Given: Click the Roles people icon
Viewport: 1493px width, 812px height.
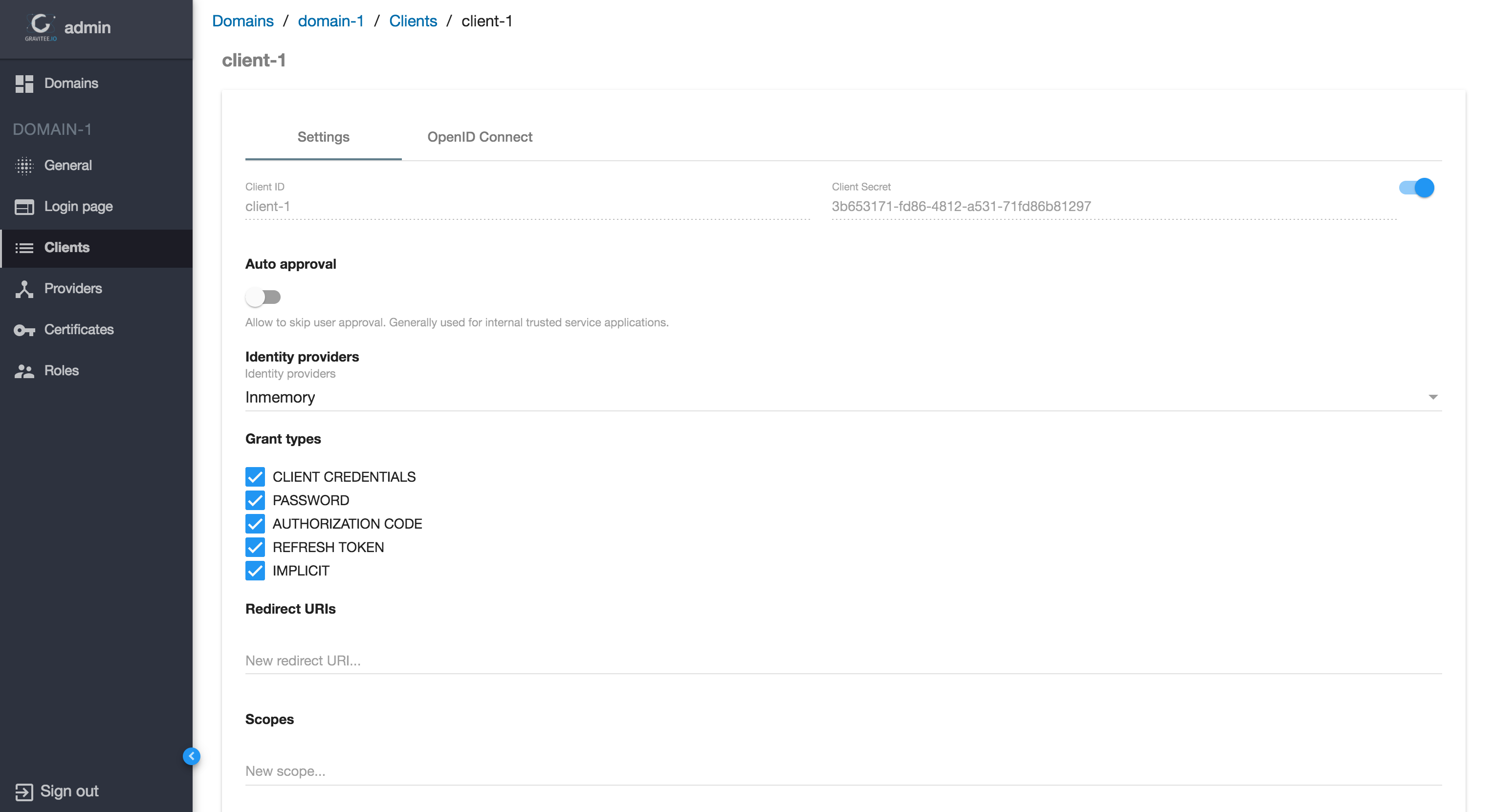Looking at the screenshot, I should [24, 371].
